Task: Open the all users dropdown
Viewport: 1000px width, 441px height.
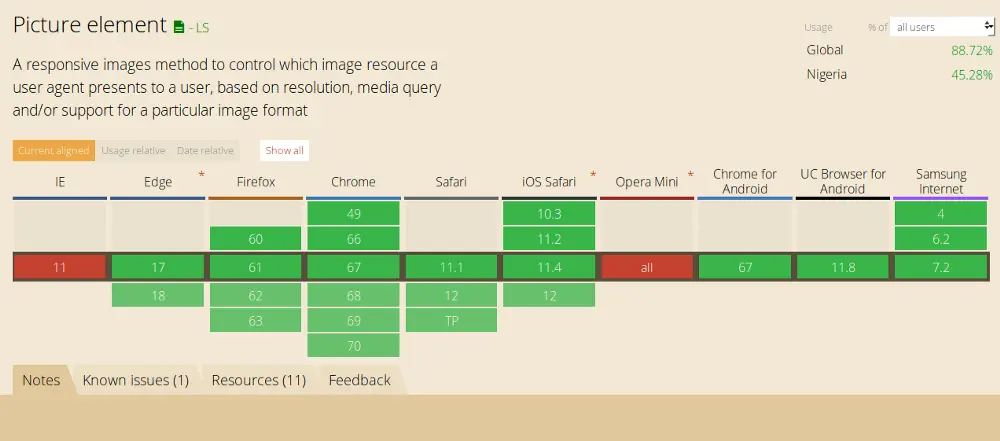Action: (943, 27)
